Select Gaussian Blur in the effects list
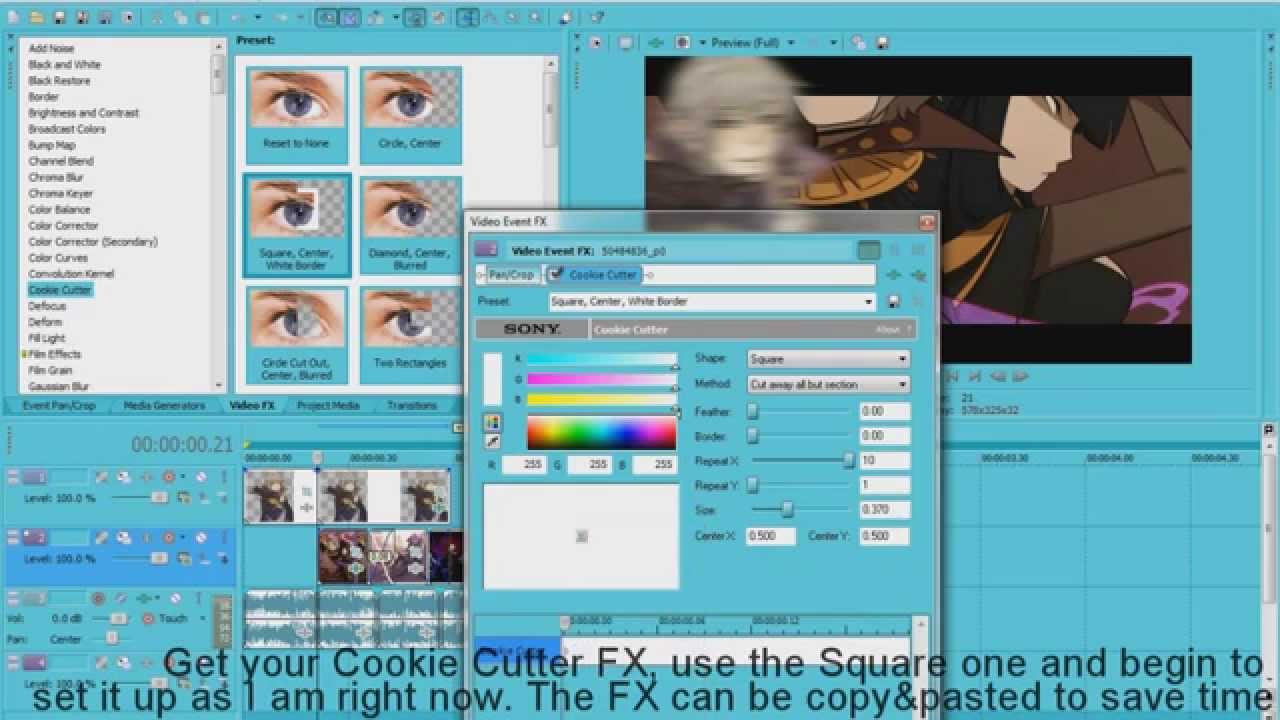Image resolution: width=1280 pixels, height=720 pixels. coord(58,386)
